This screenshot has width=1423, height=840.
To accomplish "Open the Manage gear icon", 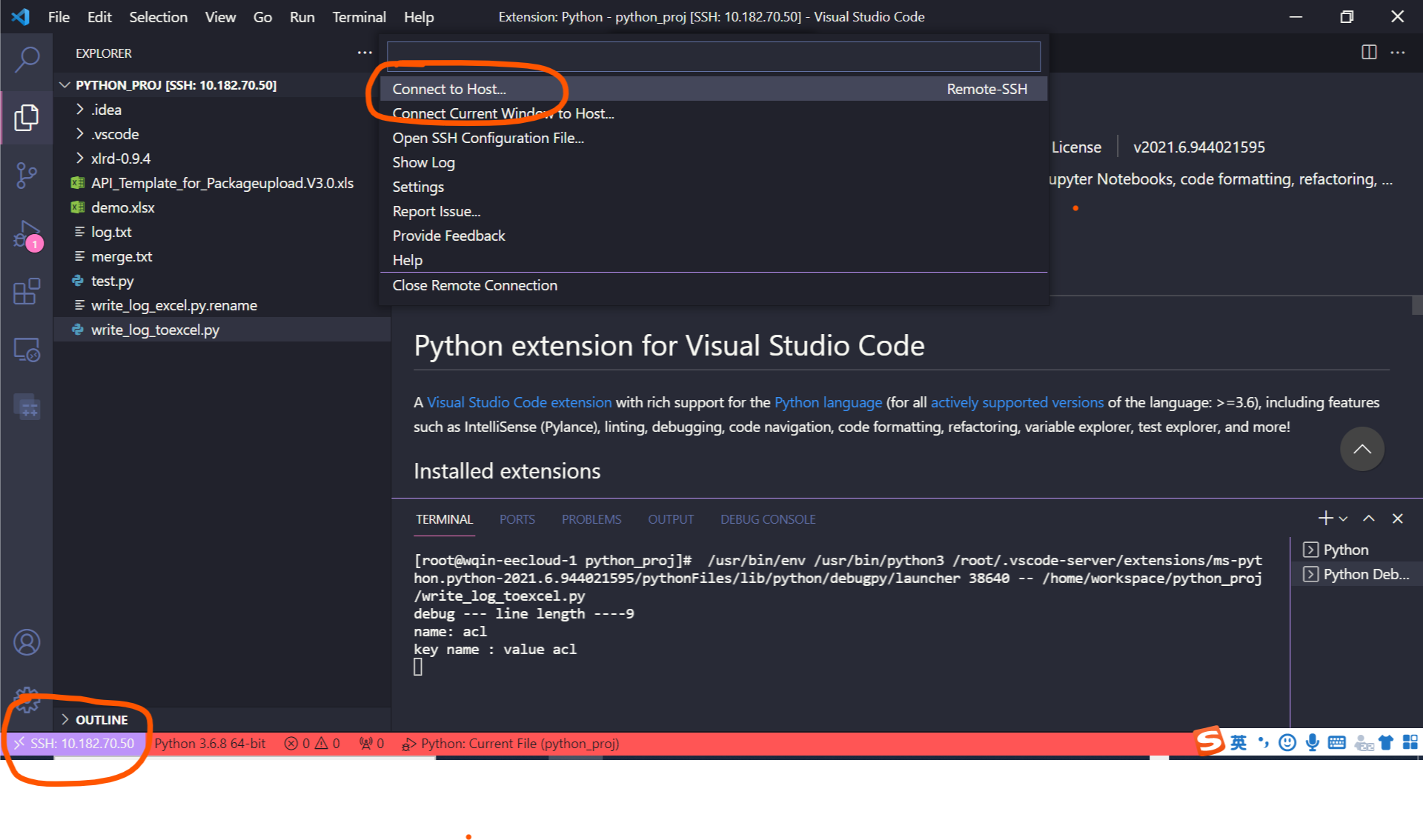I will [27, 699].
